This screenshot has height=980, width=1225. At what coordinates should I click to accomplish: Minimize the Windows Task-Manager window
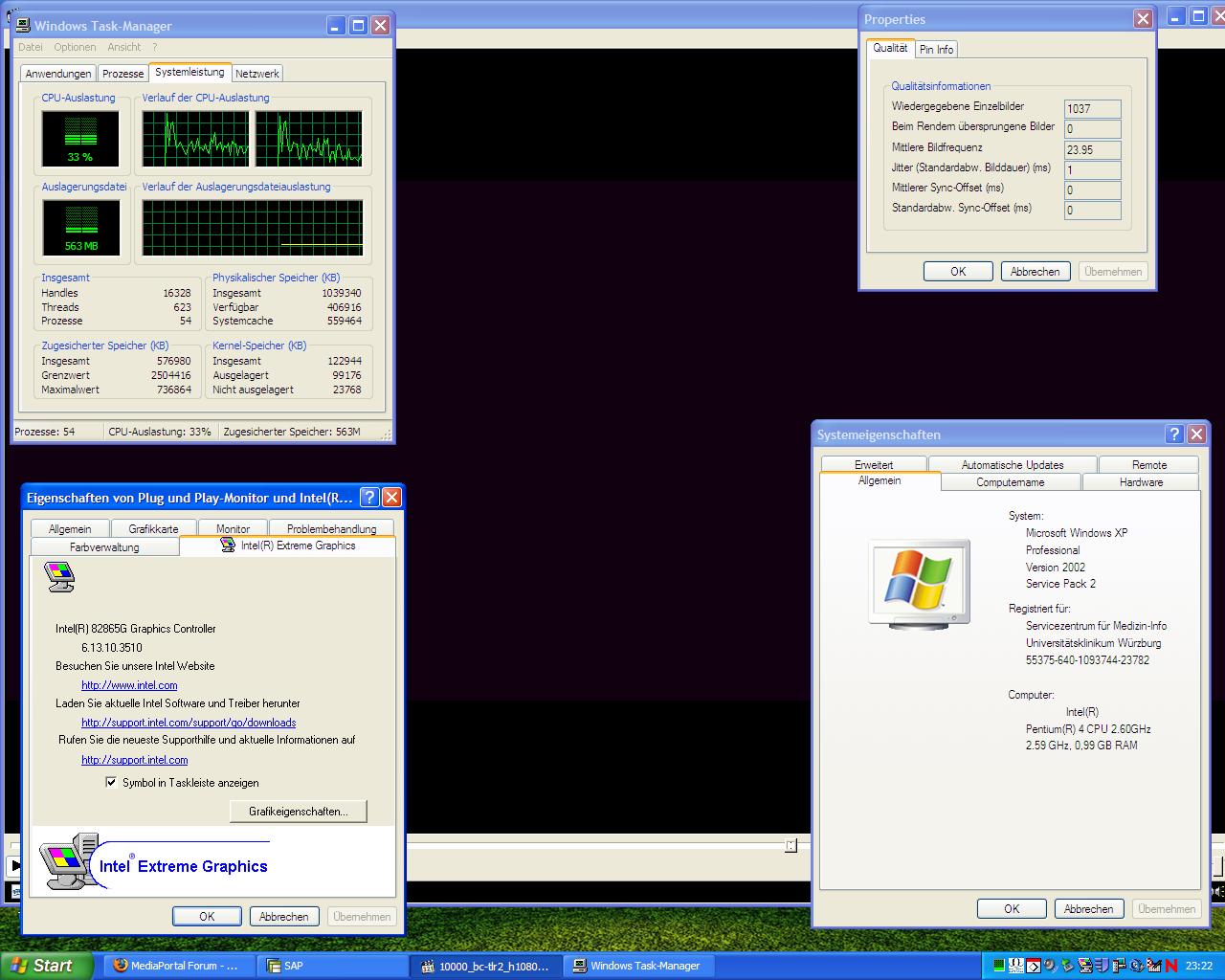336,26
